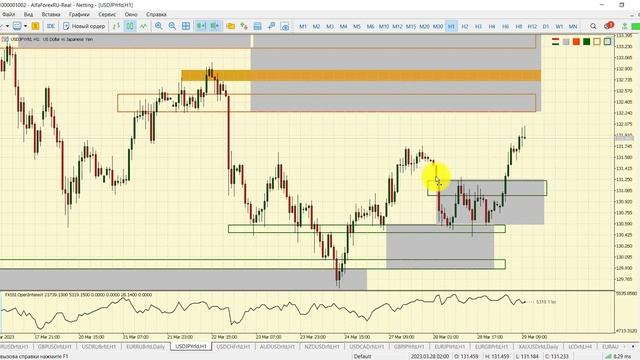Switch to the USDRUB H1 chart tab

pyautogui.click(x=98, y=347)
